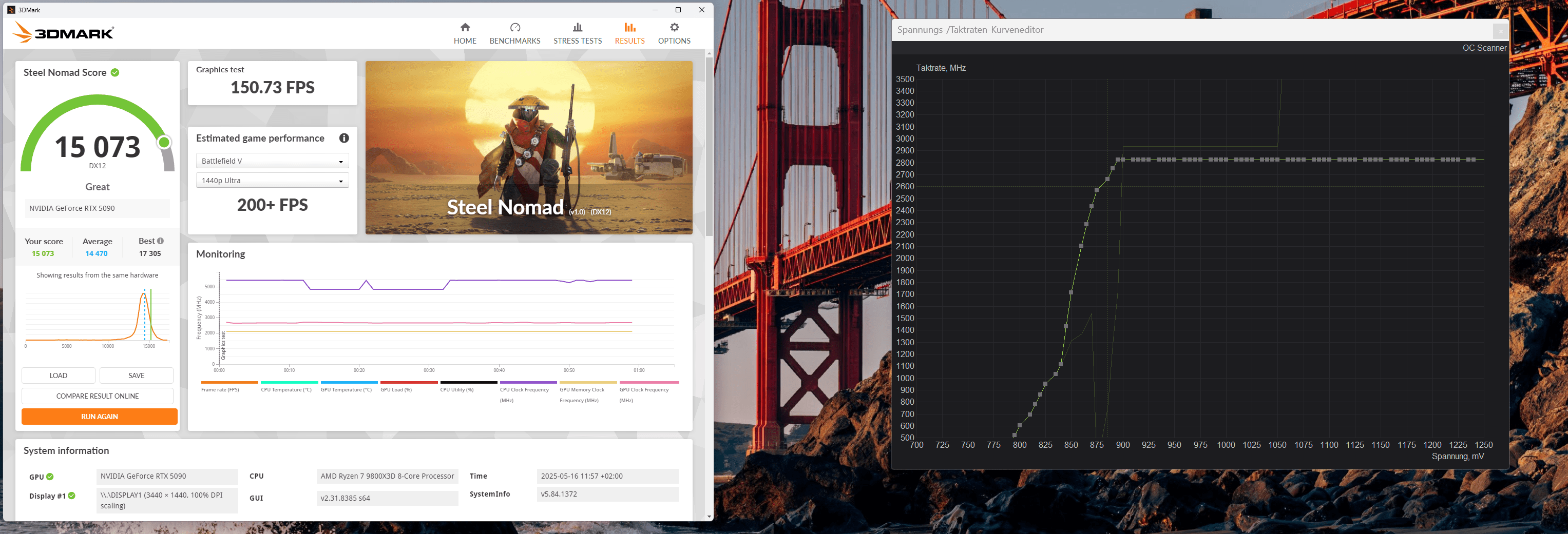Click Average score value 14 470
The image size is (1568, 534).
click(96, 253)
